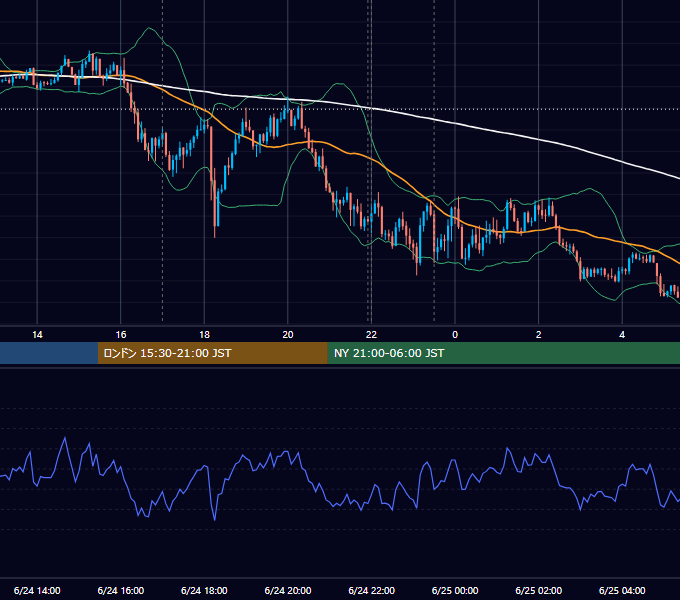Image resolution: width=680 pixels, height=600 pixels.
Task: Click the London 15:30-21:00 JST session bar
Action: 212,353
